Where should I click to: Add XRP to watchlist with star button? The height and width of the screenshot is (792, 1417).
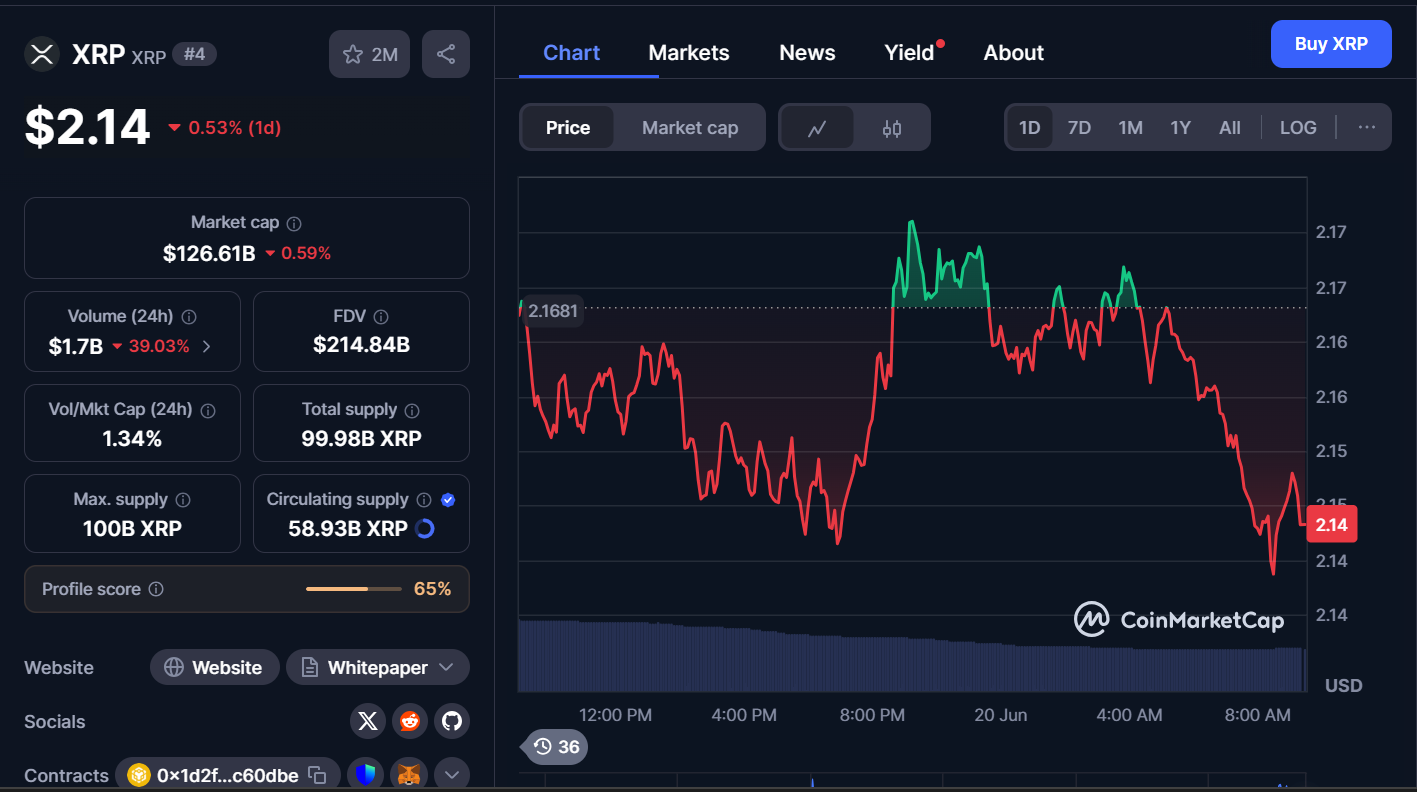370,54
